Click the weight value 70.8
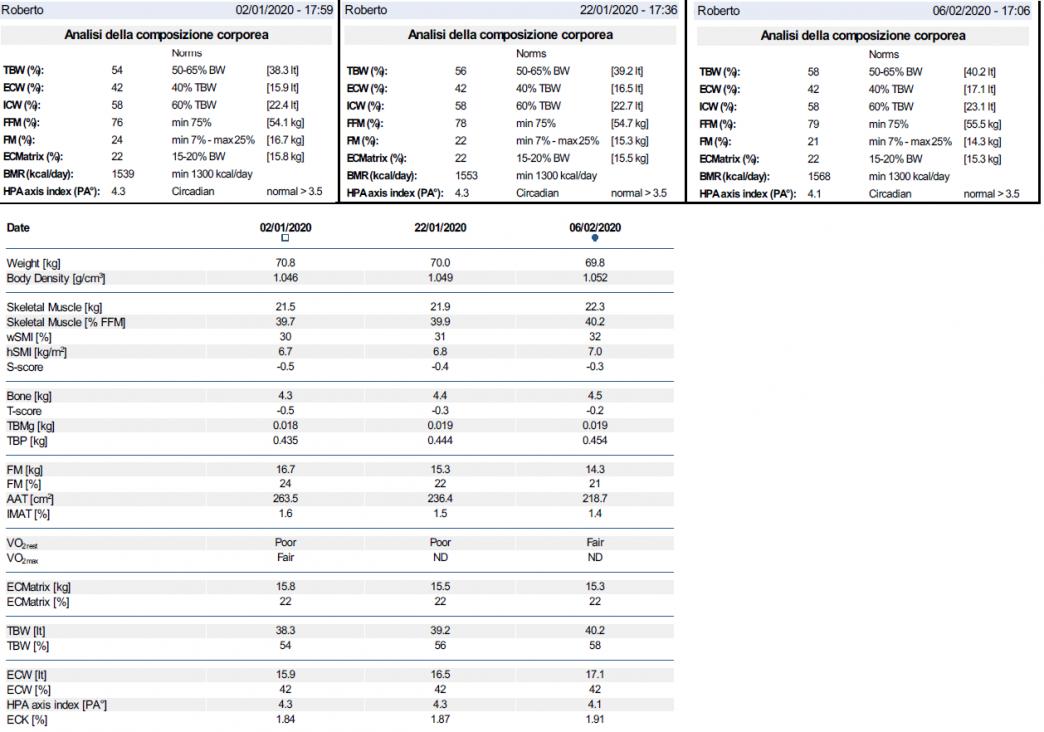The width and height of the screenshot is (1044, 732). 285,263
